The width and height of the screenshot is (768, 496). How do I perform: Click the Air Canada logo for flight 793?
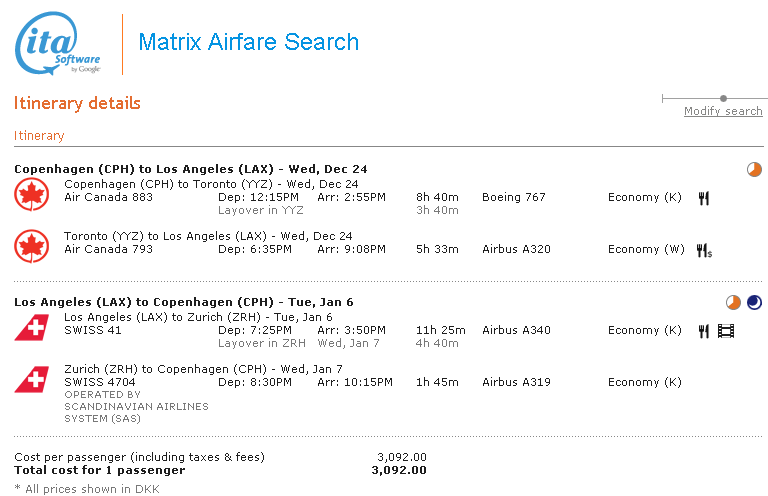[32, 246]
